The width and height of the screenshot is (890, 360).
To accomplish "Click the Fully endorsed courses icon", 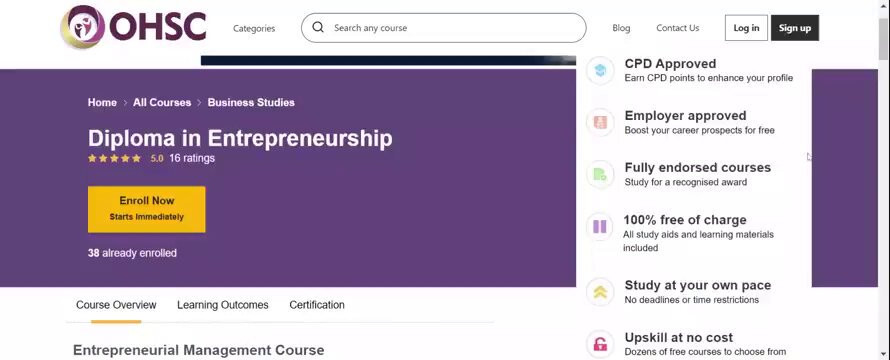I will (600, 174).
